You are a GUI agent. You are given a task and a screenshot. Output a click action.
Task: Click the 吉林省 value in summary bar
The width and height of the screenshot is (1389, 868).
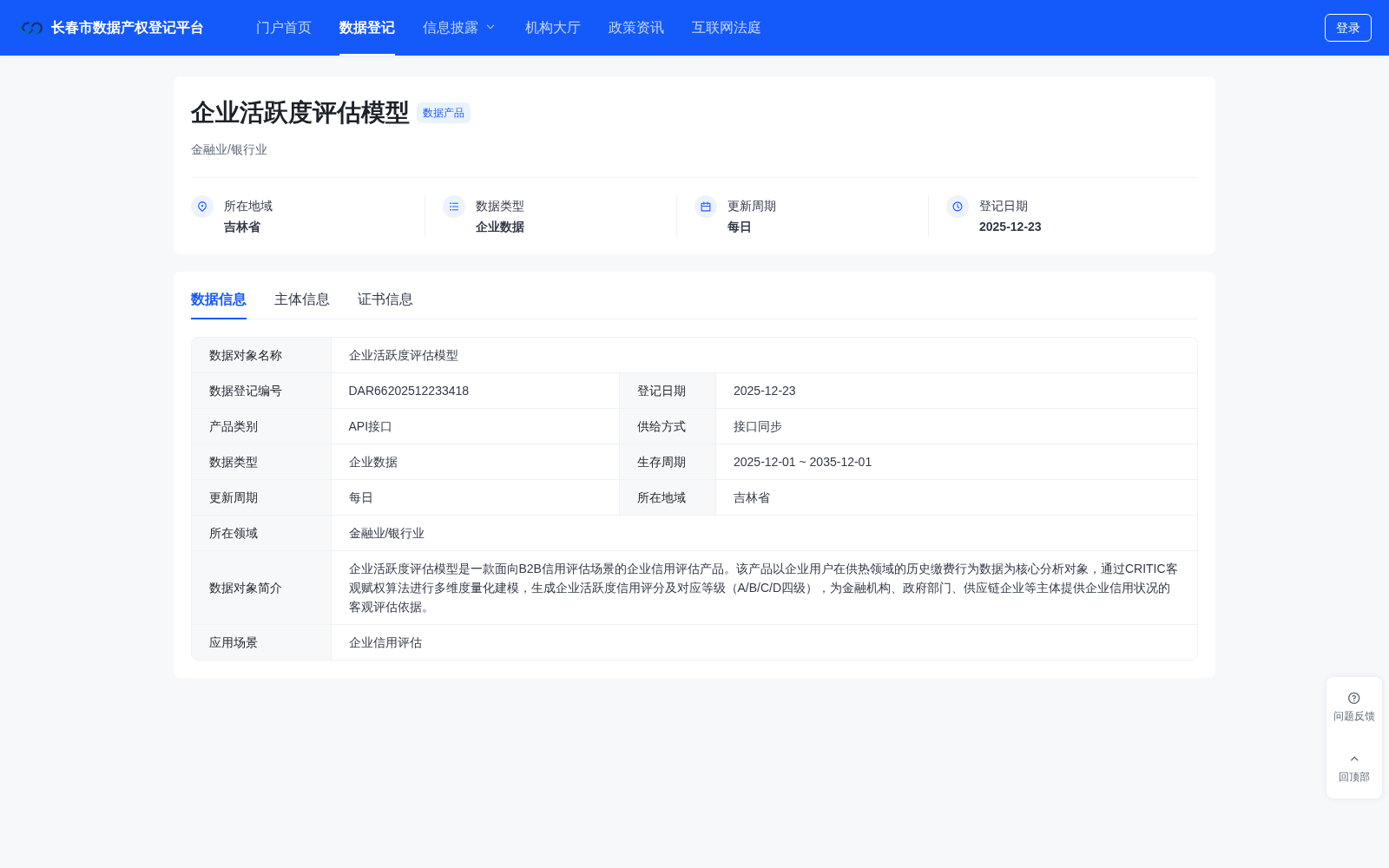pyautogui.click(x=242, y=227)
